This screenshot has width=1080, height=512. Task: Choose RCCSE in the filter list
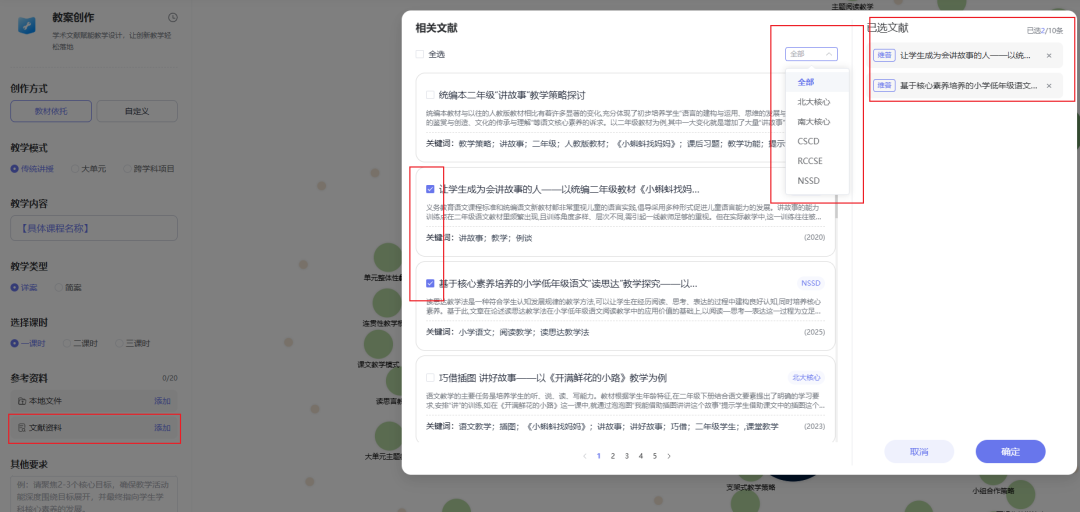click(818, 161)
